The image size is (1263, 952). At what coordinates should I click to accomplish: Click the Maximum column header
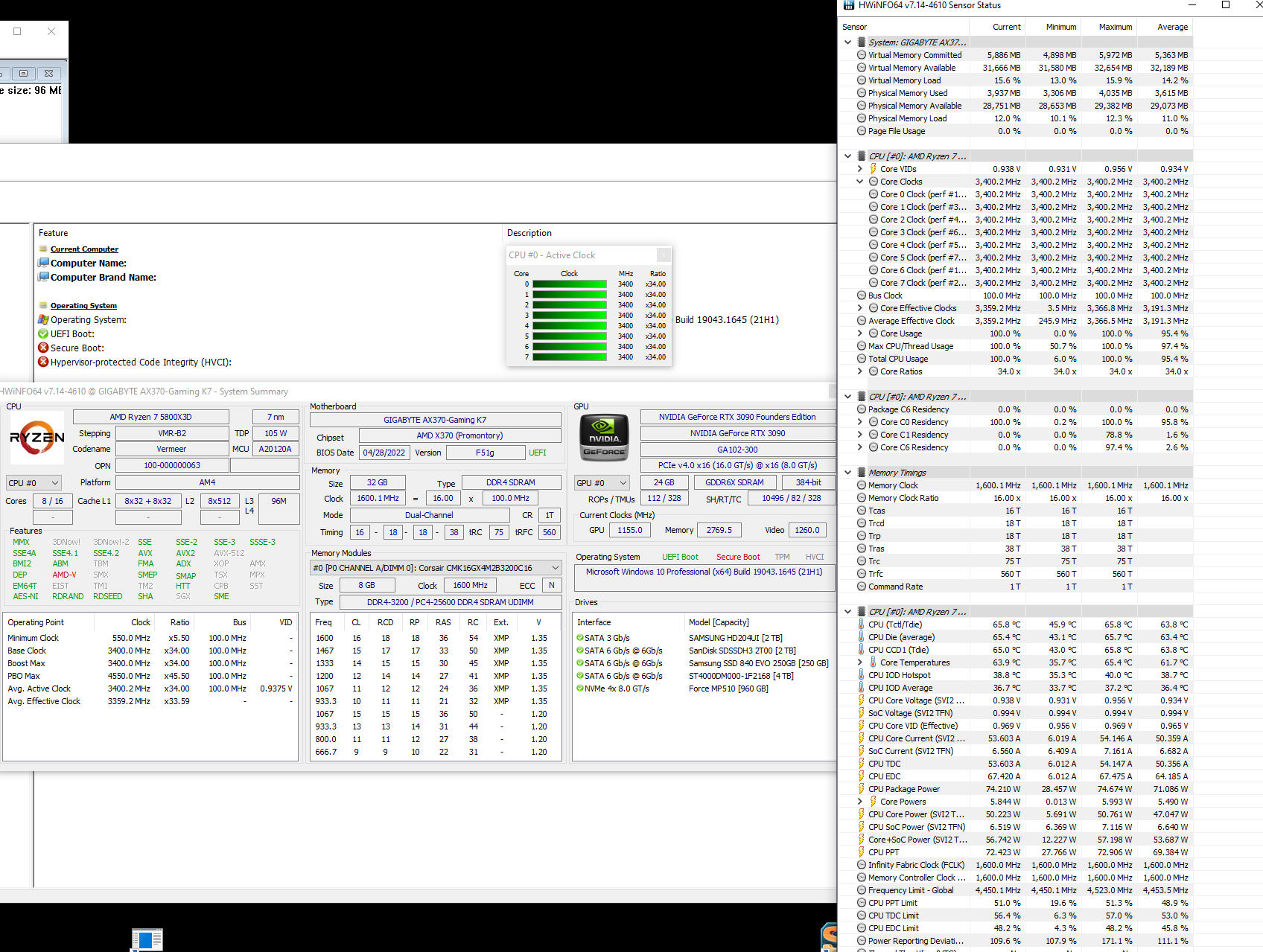pyautogui.click(x=1108, y=27)
